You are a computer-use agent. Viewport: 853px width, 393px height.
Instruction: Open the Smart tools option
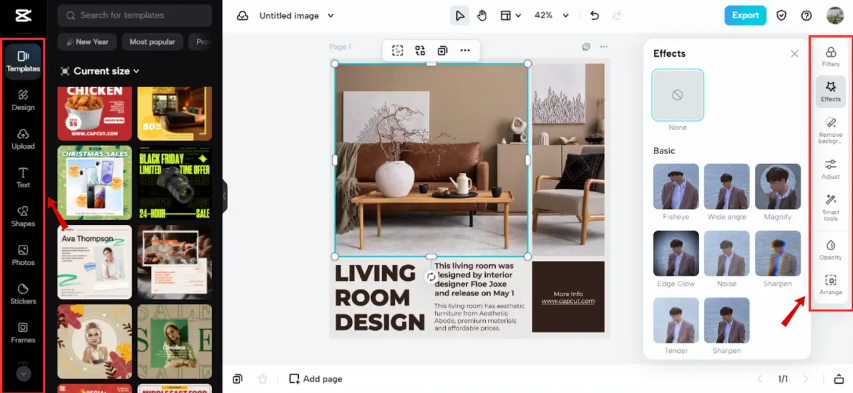point(830,207)
